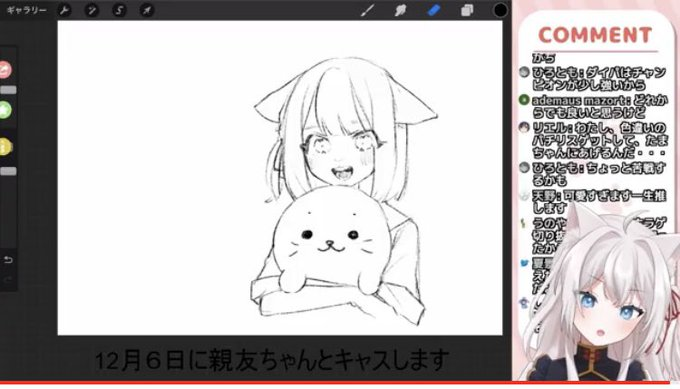Viewport: 680px width, 389px height.
Task: Click the pink circle arrow icon
Action: point(5,70)
